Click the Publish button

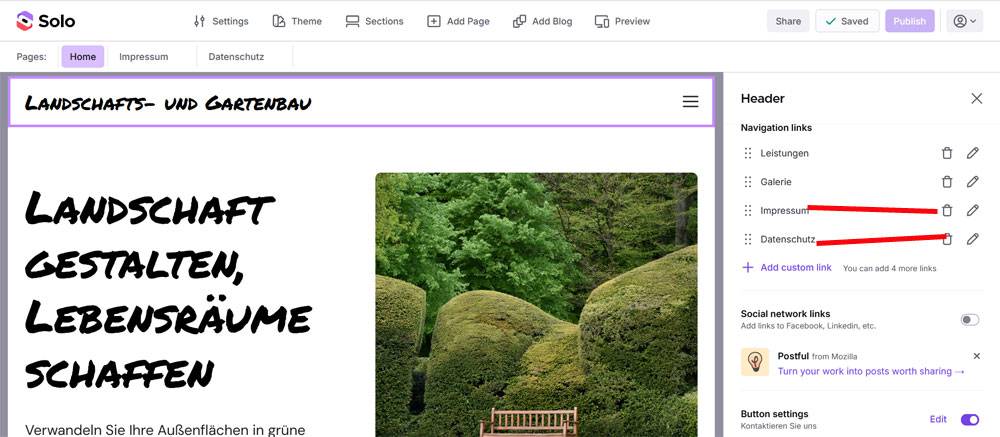tap(909, 21)
